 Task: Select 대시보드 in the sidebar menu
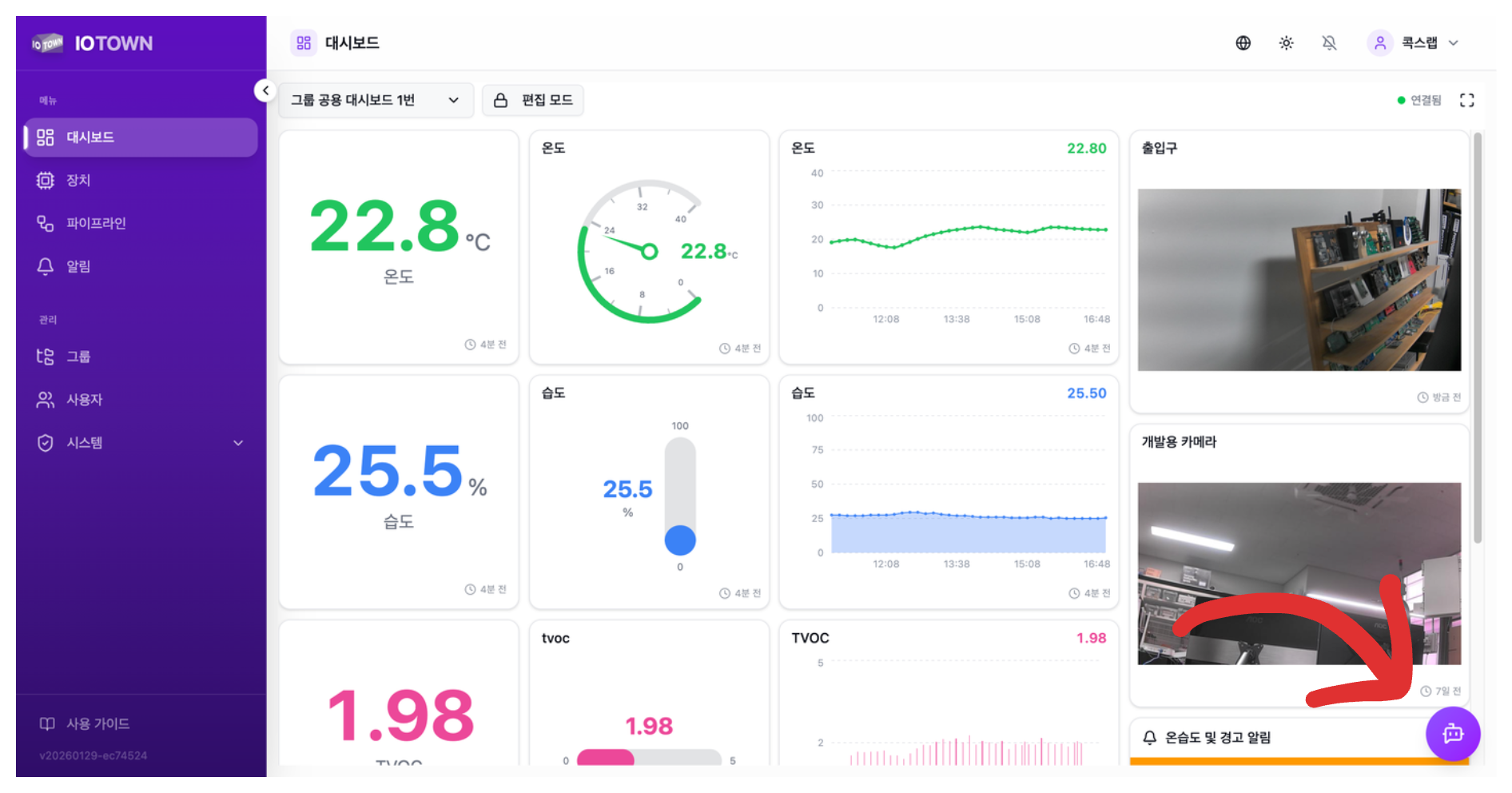coord(141,137)
